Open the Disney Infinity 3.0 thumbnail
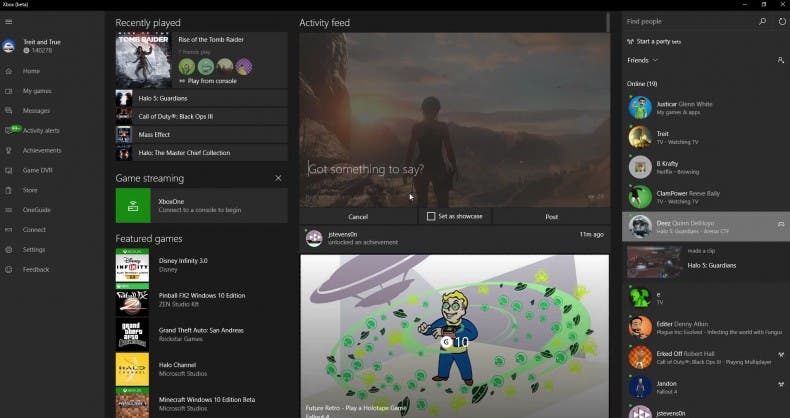Image resolution: width=790 pixels, height=418 pixels. tap(133, 265)
